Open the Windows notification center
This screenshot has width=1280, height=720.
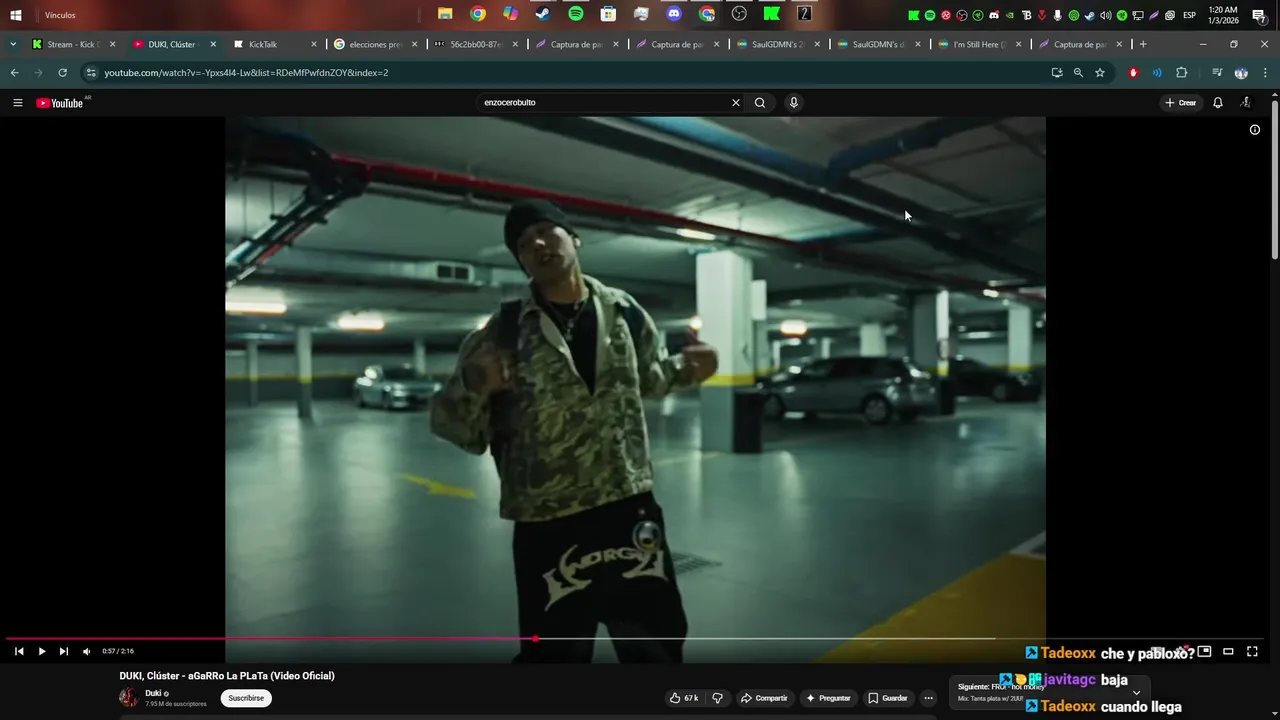click(x=1259, y=15)
